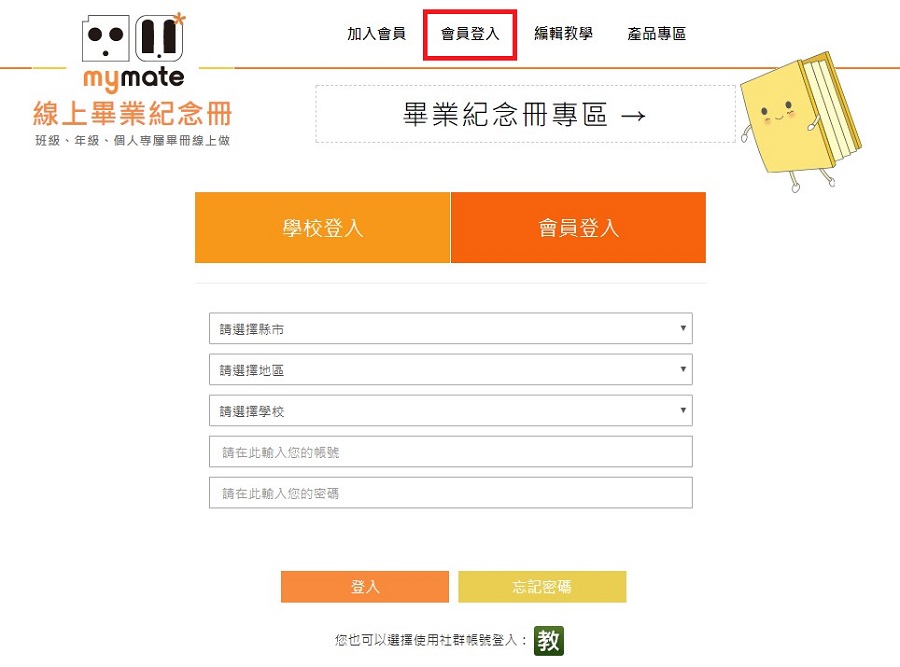Click the mymate logo icon
Viewport: 900px width, 667px height.
pyautogui.click(x=133, y=50)
